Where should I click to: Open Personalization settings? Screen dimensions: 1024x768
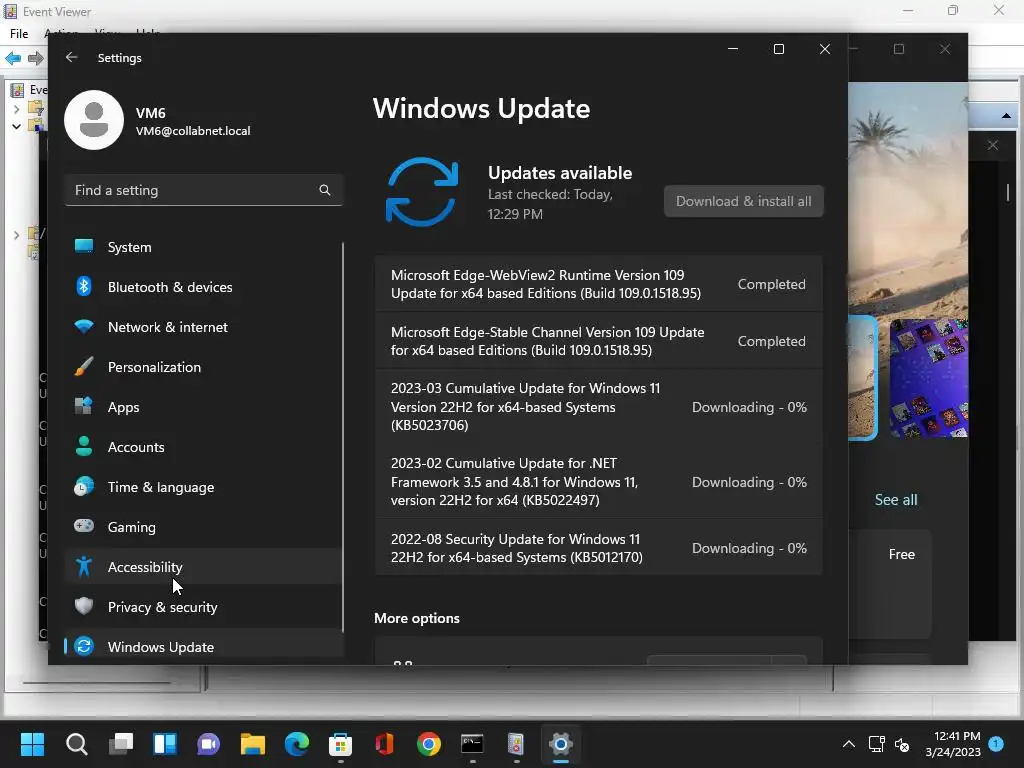coord(203,367)
